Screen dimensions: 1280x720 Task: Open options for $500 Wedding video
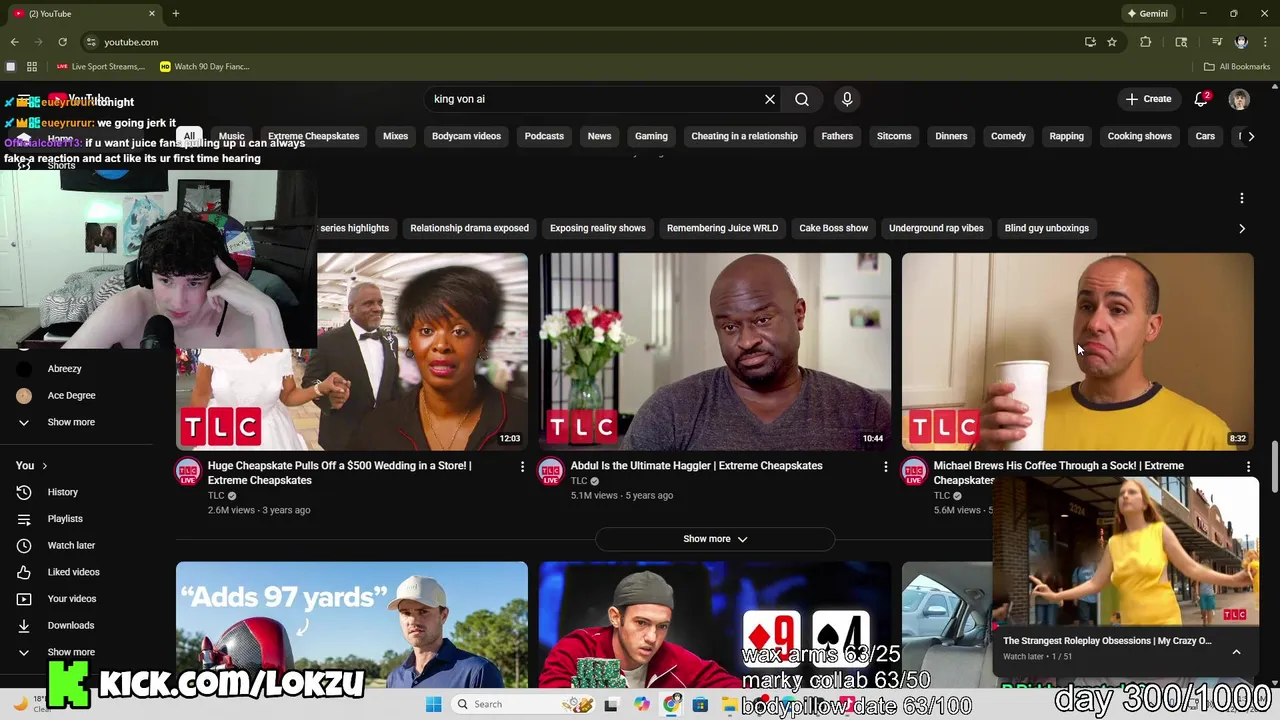[x=522, y=467]
